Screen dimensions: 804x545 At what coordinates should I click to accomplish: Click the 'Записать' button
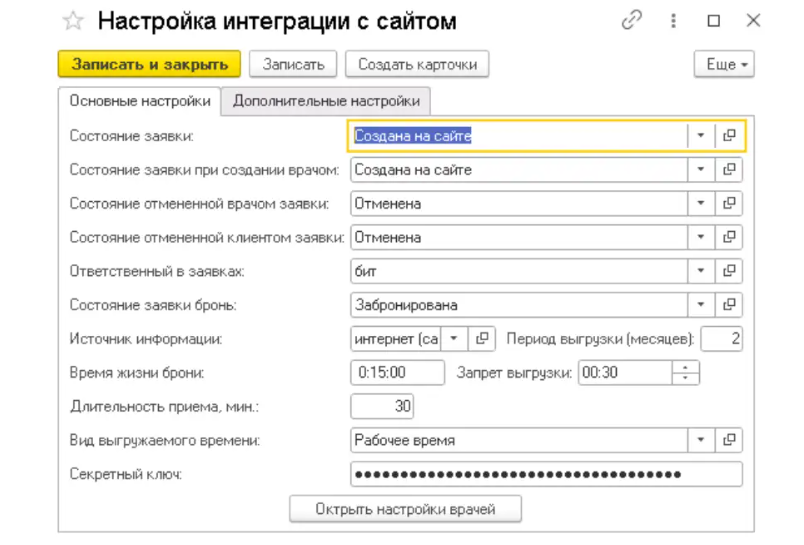[x=293, y=64]
